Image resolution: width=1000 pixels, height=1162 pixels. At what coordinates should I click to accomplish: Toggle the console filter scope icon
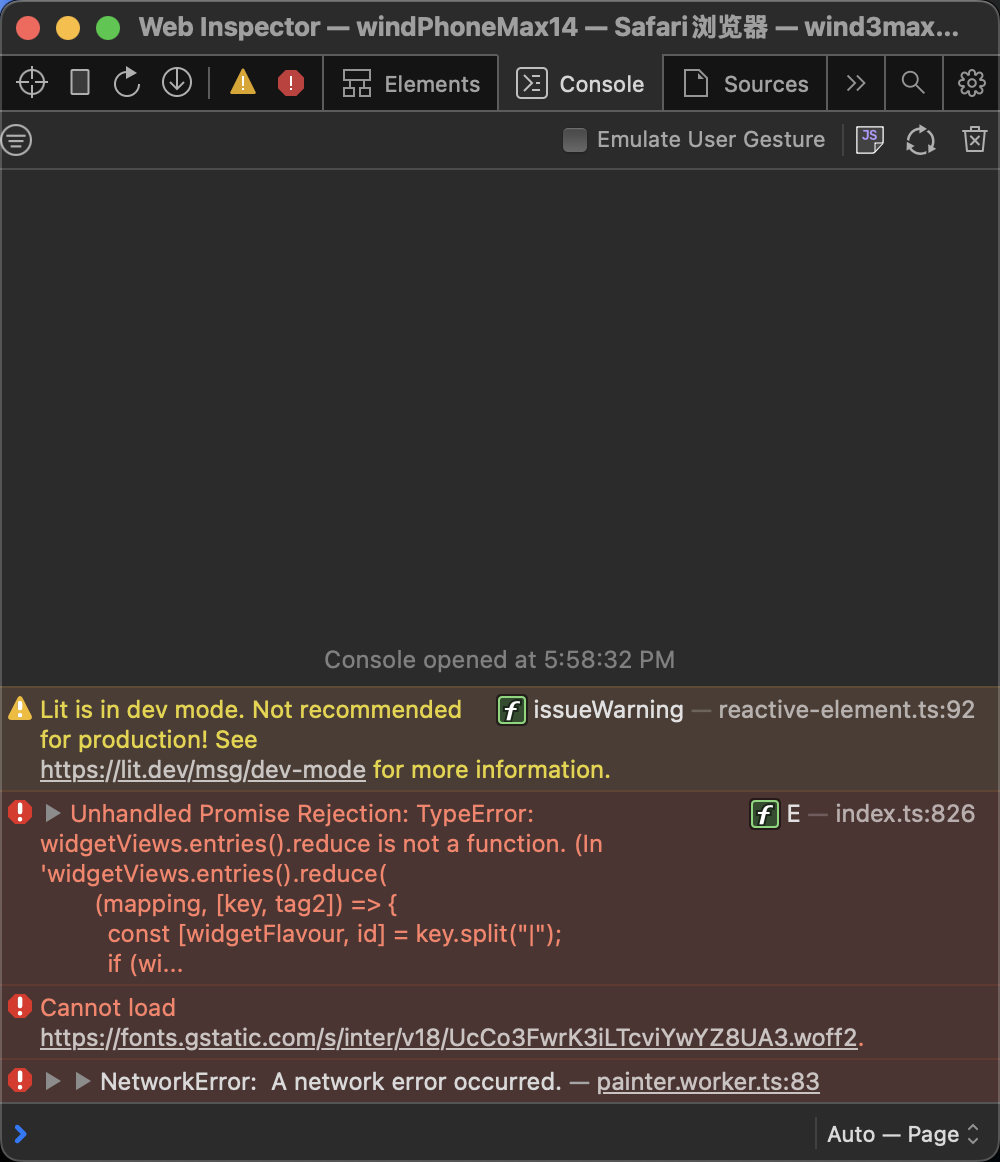click(17, 140)
